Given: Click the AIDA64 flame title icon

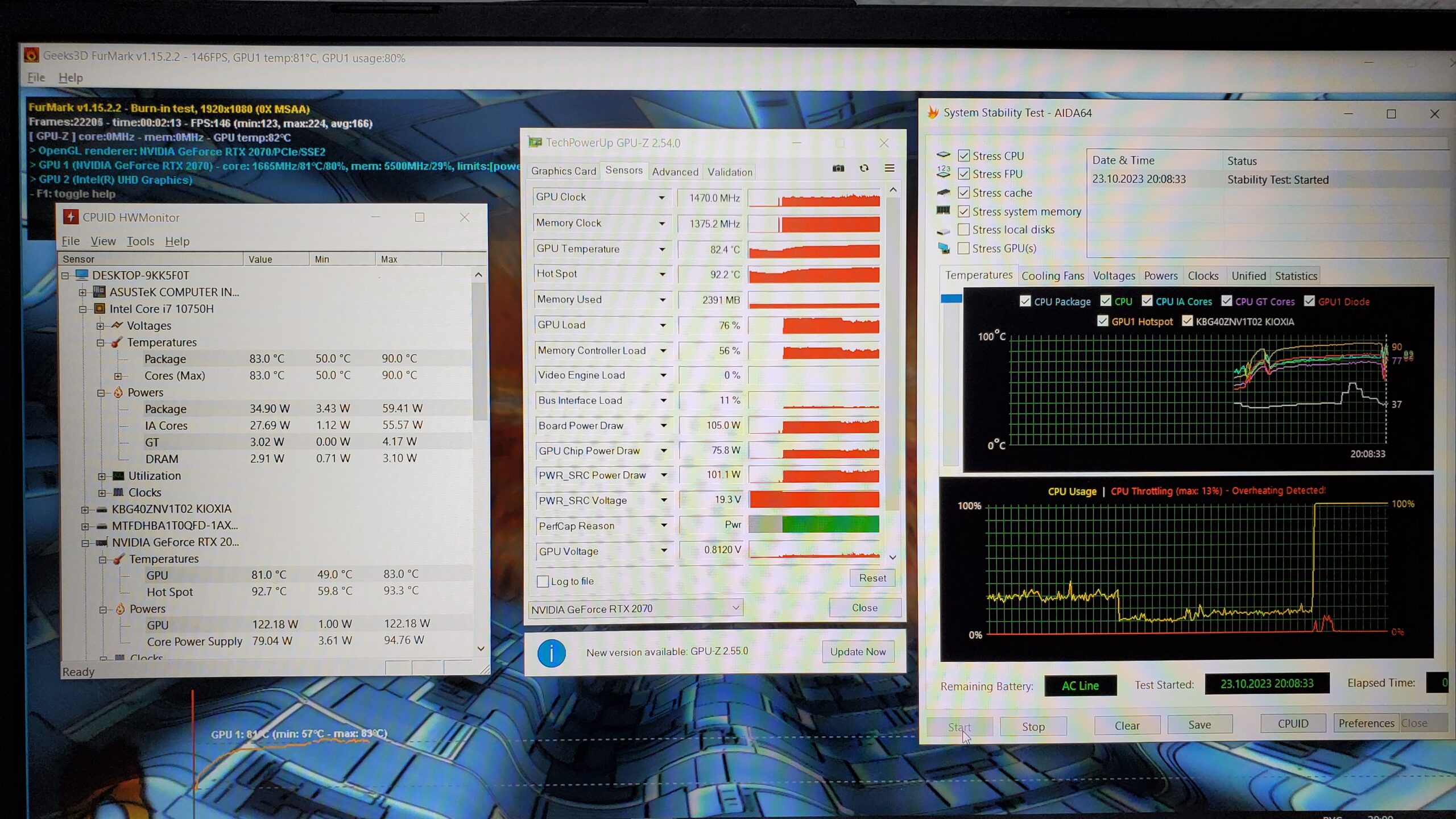Looking at the screenshot, I should (x=933, y=113).
